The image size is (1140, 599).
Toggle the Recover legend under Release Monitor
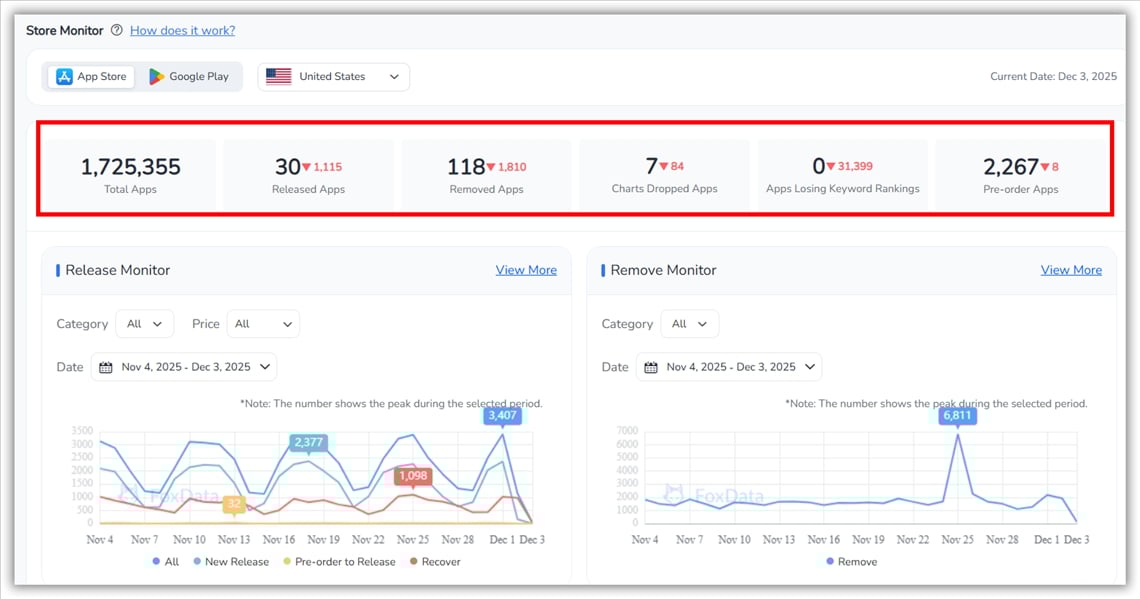tap(437, 561)
